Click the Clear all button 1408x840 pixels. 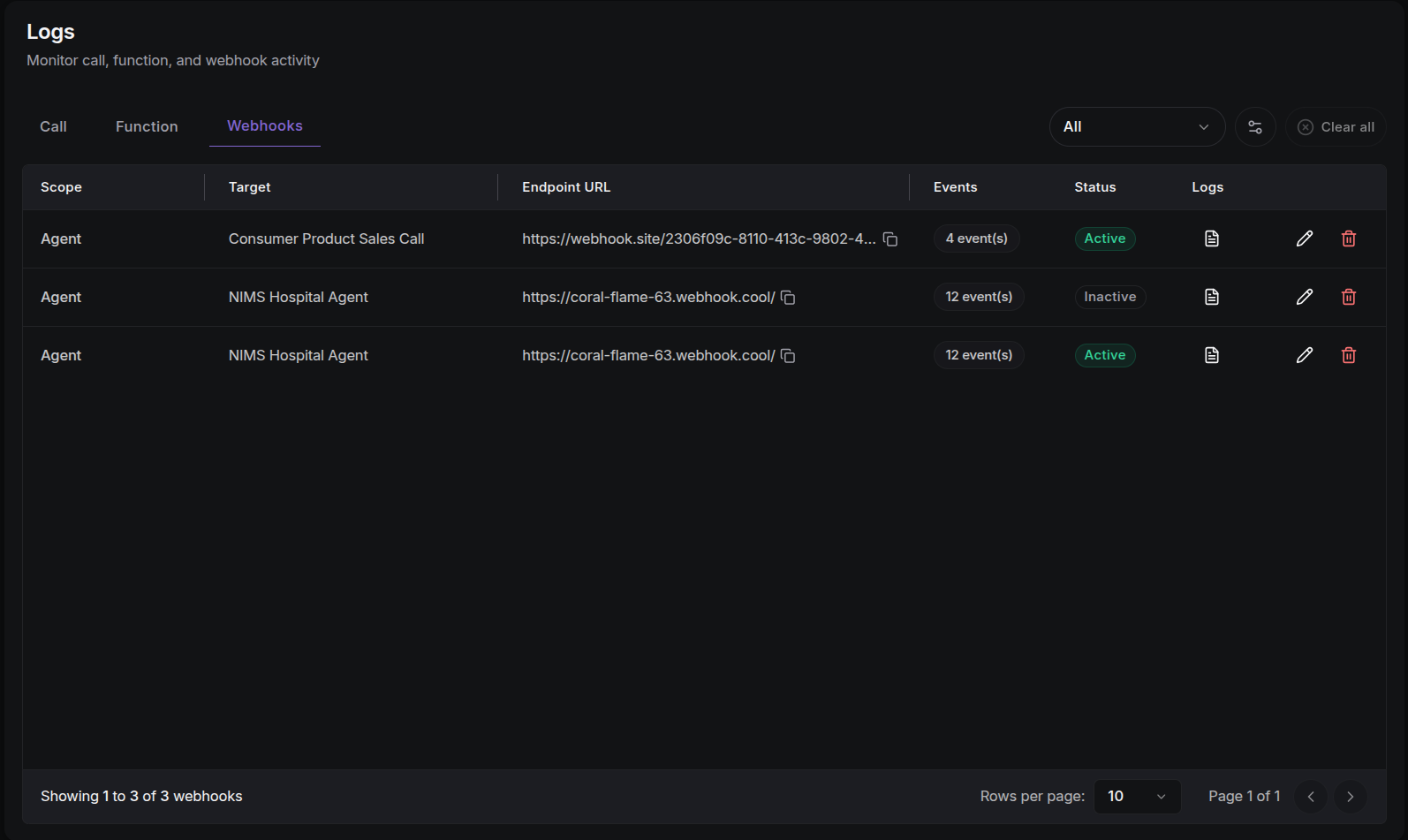coord(1336,127)
